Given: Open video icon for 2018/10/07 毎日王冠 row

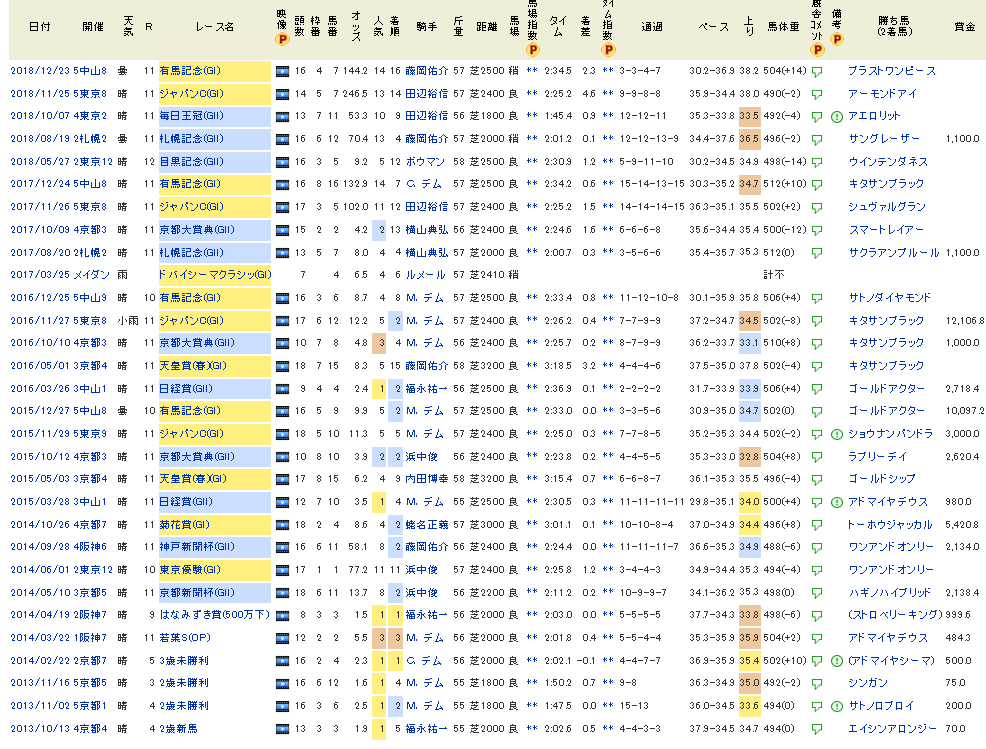Looking at the screenshot, I should (281, 116).
